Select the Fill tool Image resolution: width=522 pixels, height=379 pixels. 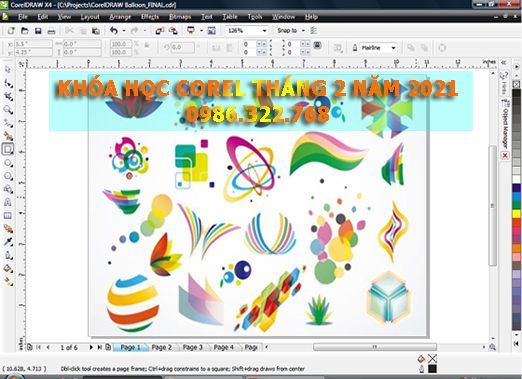point(8,268)
